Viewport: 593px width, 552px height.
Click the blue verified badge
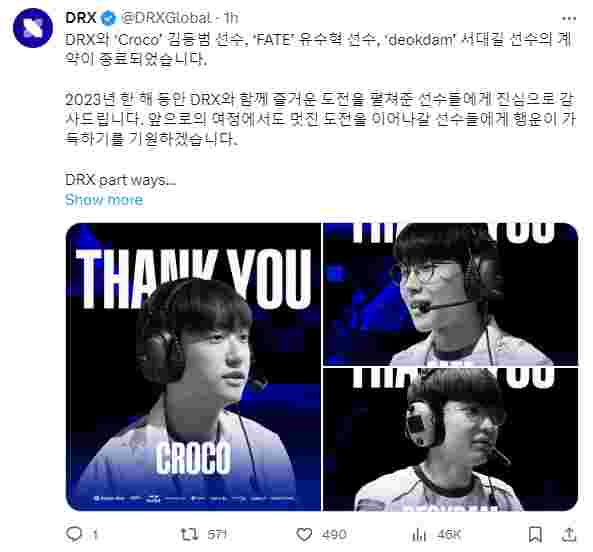coord(109,18)
